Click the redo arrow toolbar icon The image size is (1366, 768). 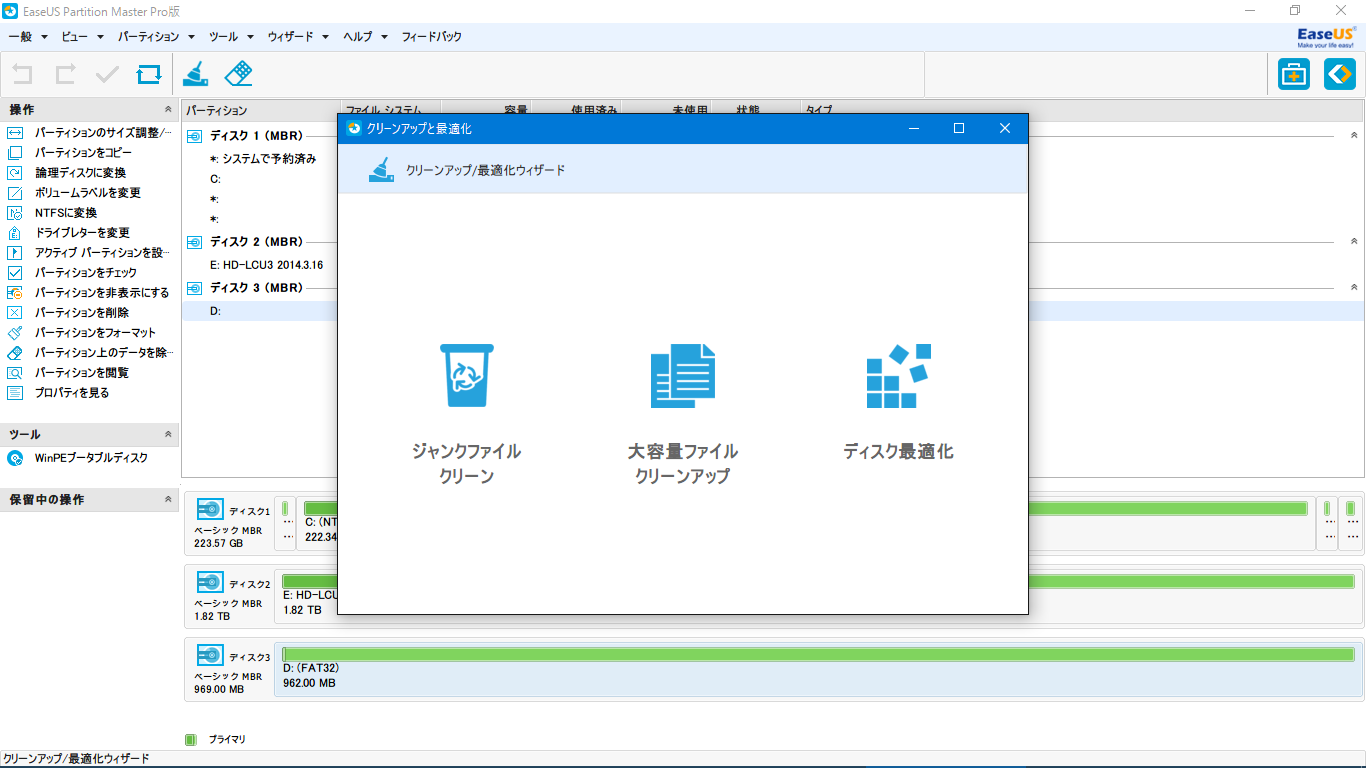[65, 74]
